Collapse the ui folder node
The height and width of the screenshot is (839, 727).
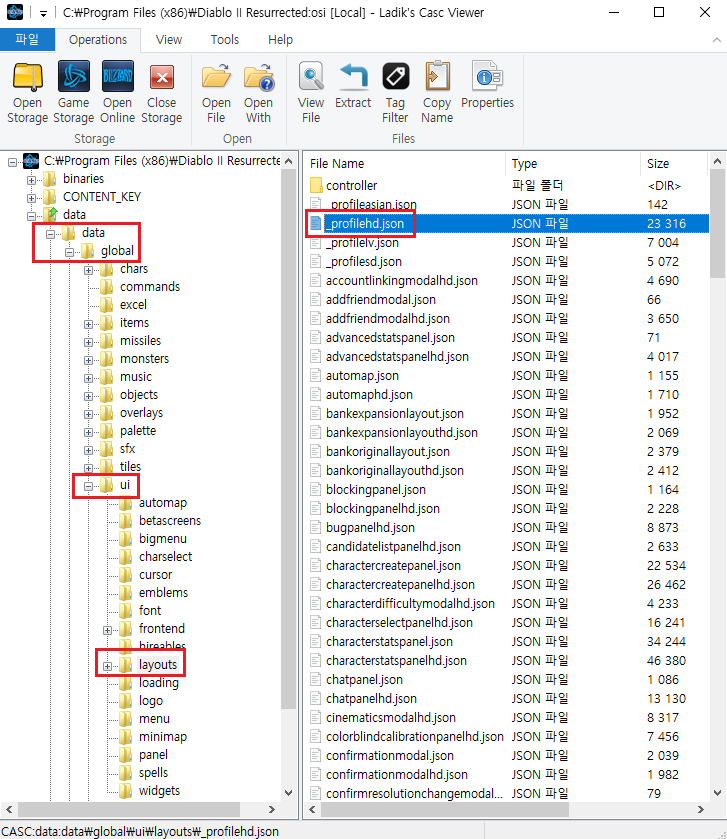[x=88, y=486]
